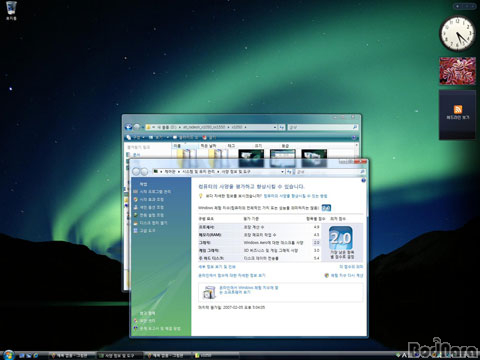This screenshot has width=480, height=360.
Task: Select the third image thumbnail in Explorer
Action: pos(314,158)
